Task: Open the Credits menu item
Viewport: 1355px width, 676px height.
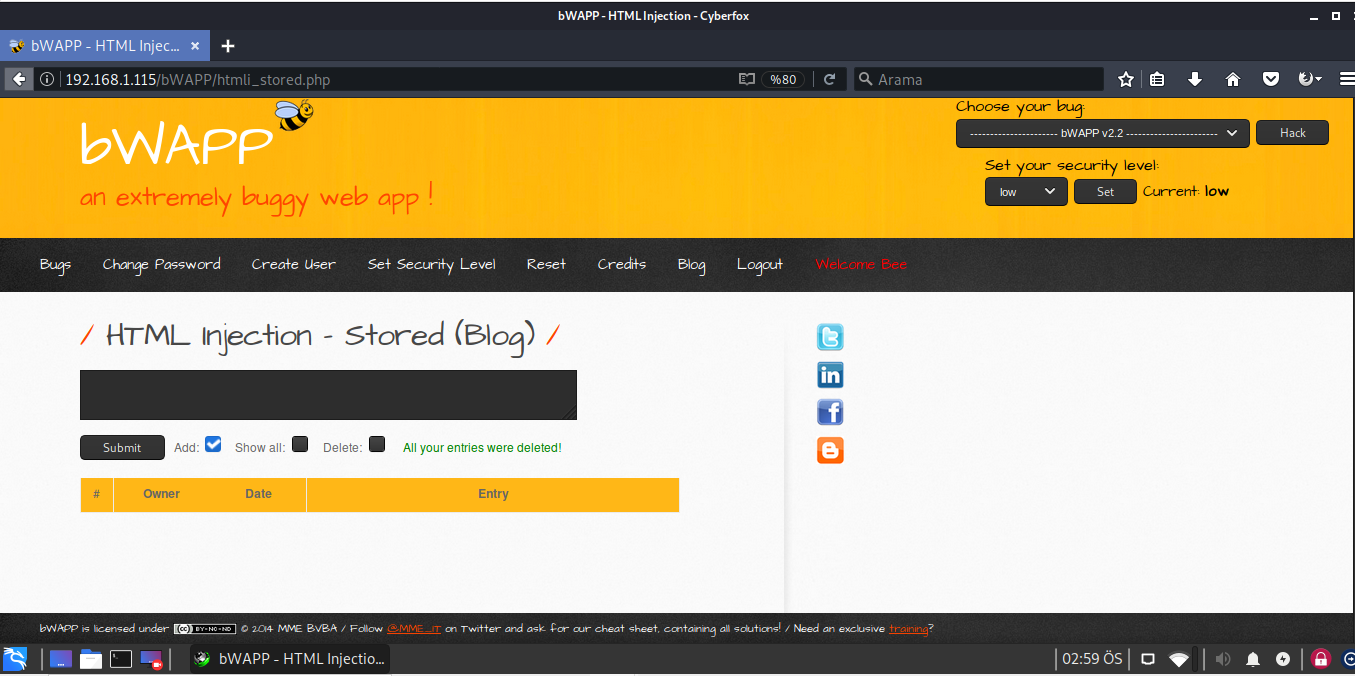Action: (x=622, y=264)
